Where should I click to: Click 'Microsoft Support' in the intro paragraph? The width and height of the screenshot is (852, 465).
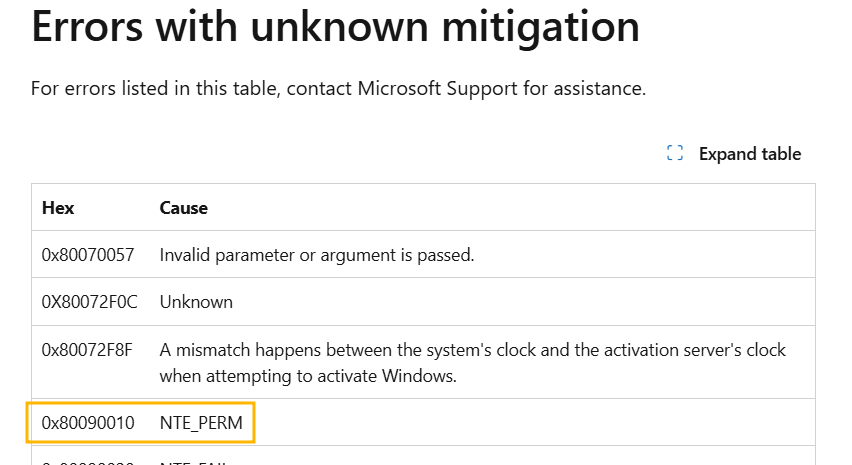(x=437, y=88)
